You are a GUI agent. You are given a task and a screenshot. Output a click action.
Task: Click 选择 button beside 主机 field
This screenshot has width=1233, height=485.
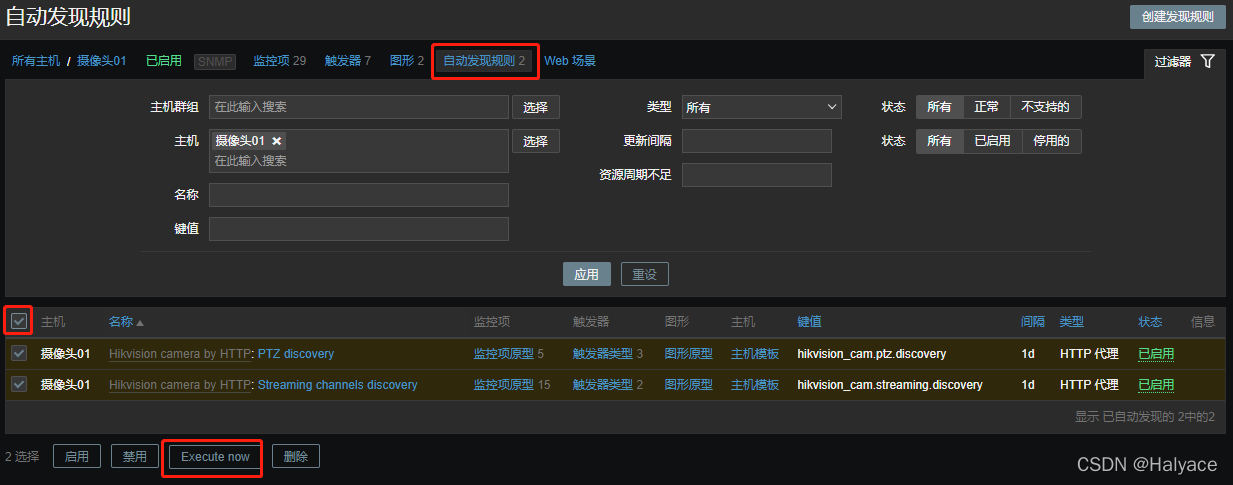(536, 141)
